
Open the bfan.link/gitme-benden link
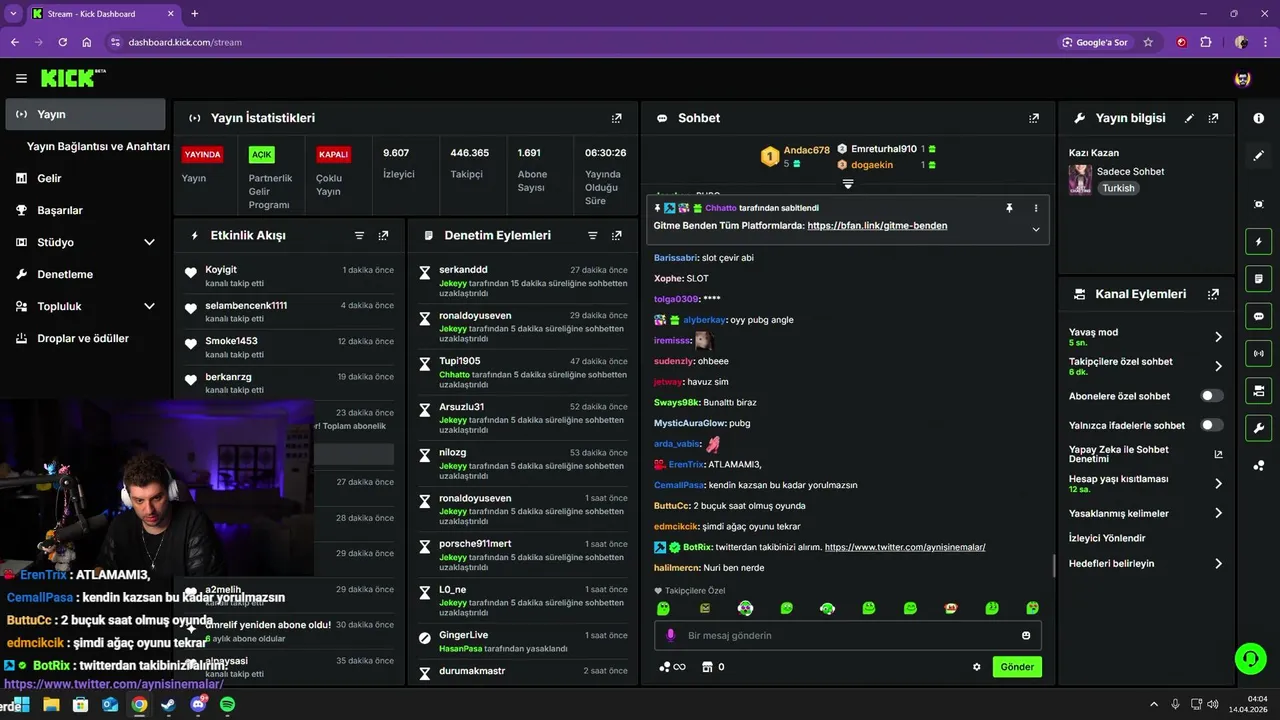(x=877, y=226)
